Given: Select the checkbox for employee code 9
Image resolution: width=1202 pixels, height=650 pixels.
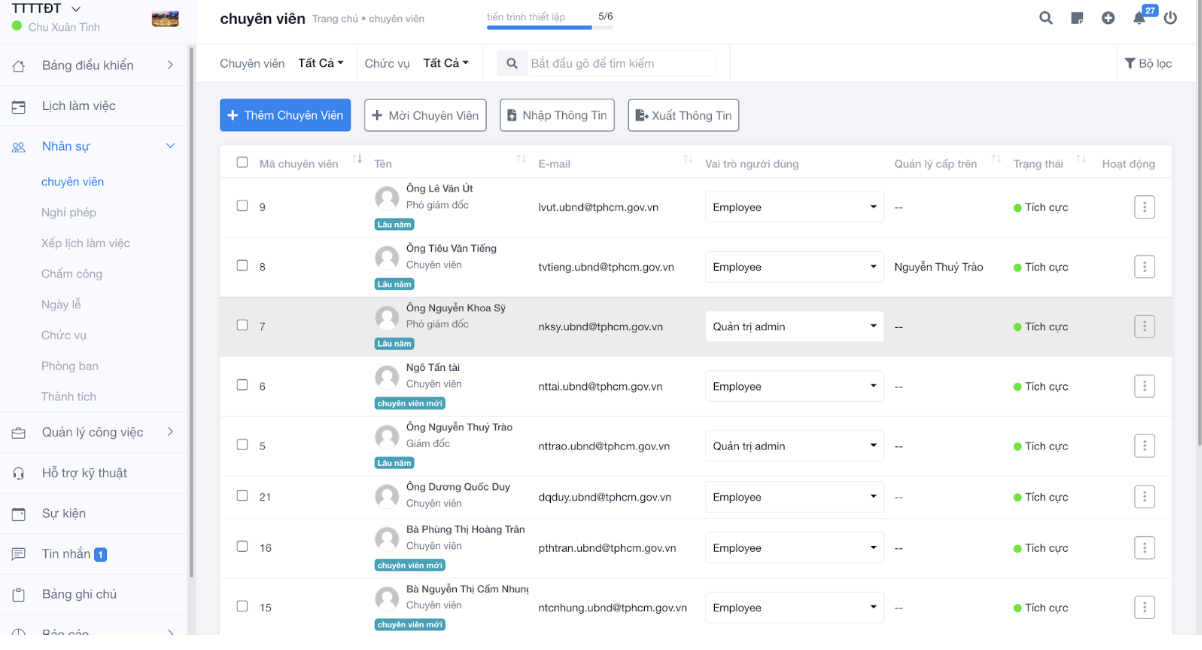Looking at the screenshot, I should pyautogui.click(x=242, y=206).
